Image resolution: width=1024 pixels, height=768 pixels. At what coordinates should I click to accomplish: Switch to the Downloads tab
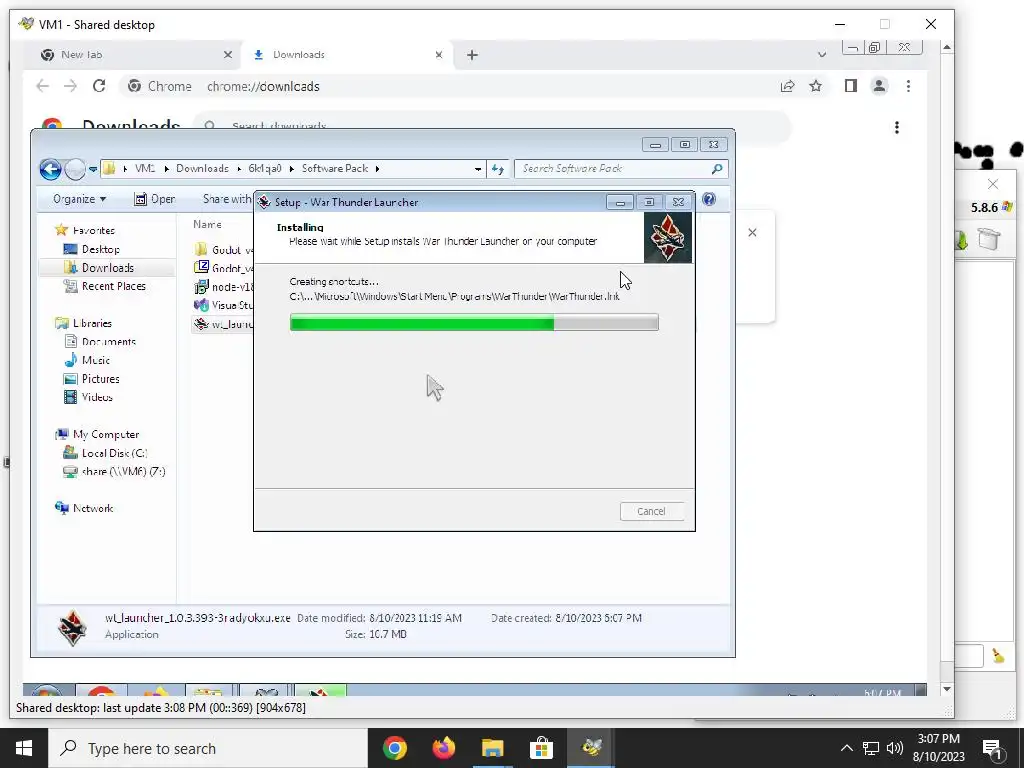tap(346, 55)
